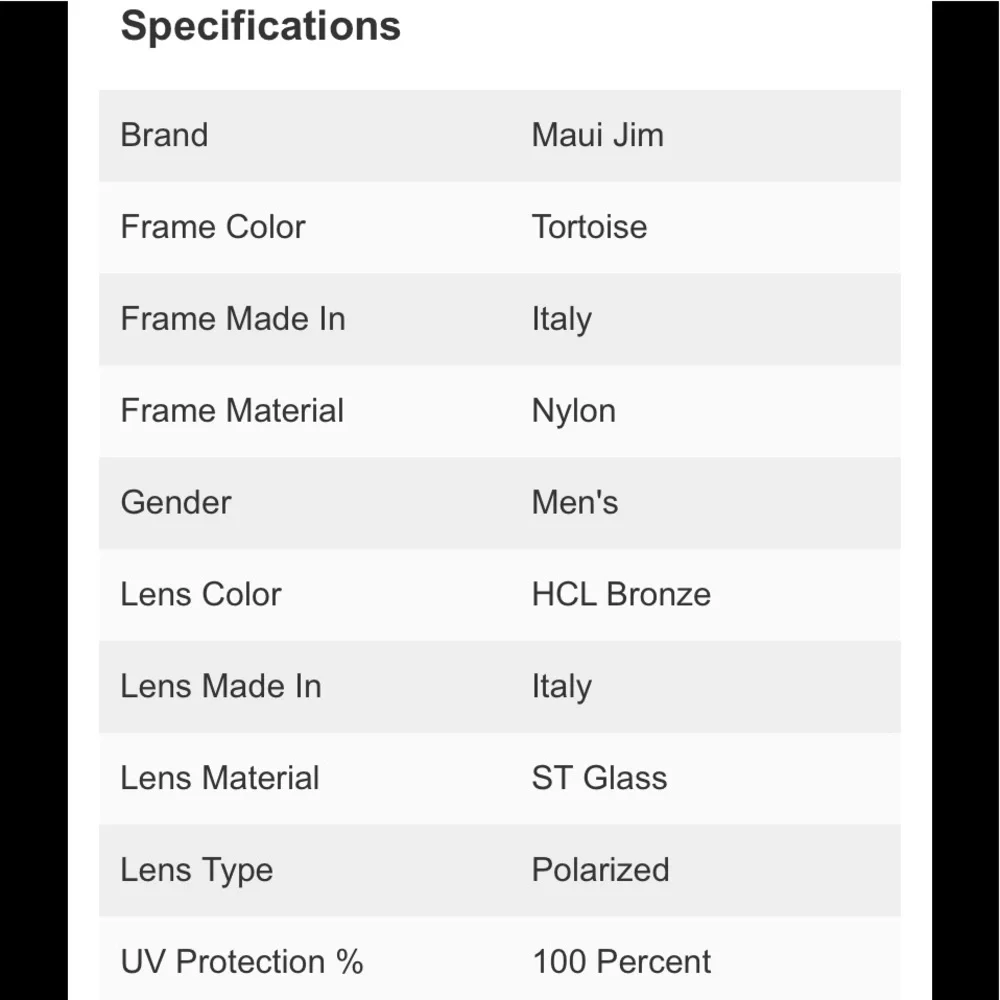The height and width of the screenshot is (1000, 1000).
Task: Click the Lens Made In Italy value
Action: coord(562,688)
